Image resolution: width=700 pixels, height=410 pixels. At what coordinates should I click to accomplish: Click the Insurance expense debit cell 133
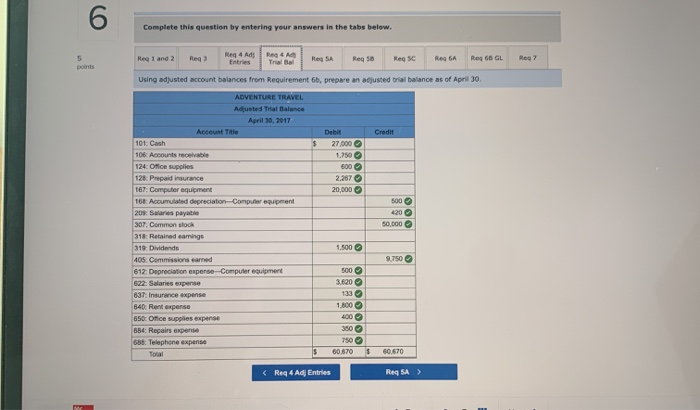click(338, 294)
